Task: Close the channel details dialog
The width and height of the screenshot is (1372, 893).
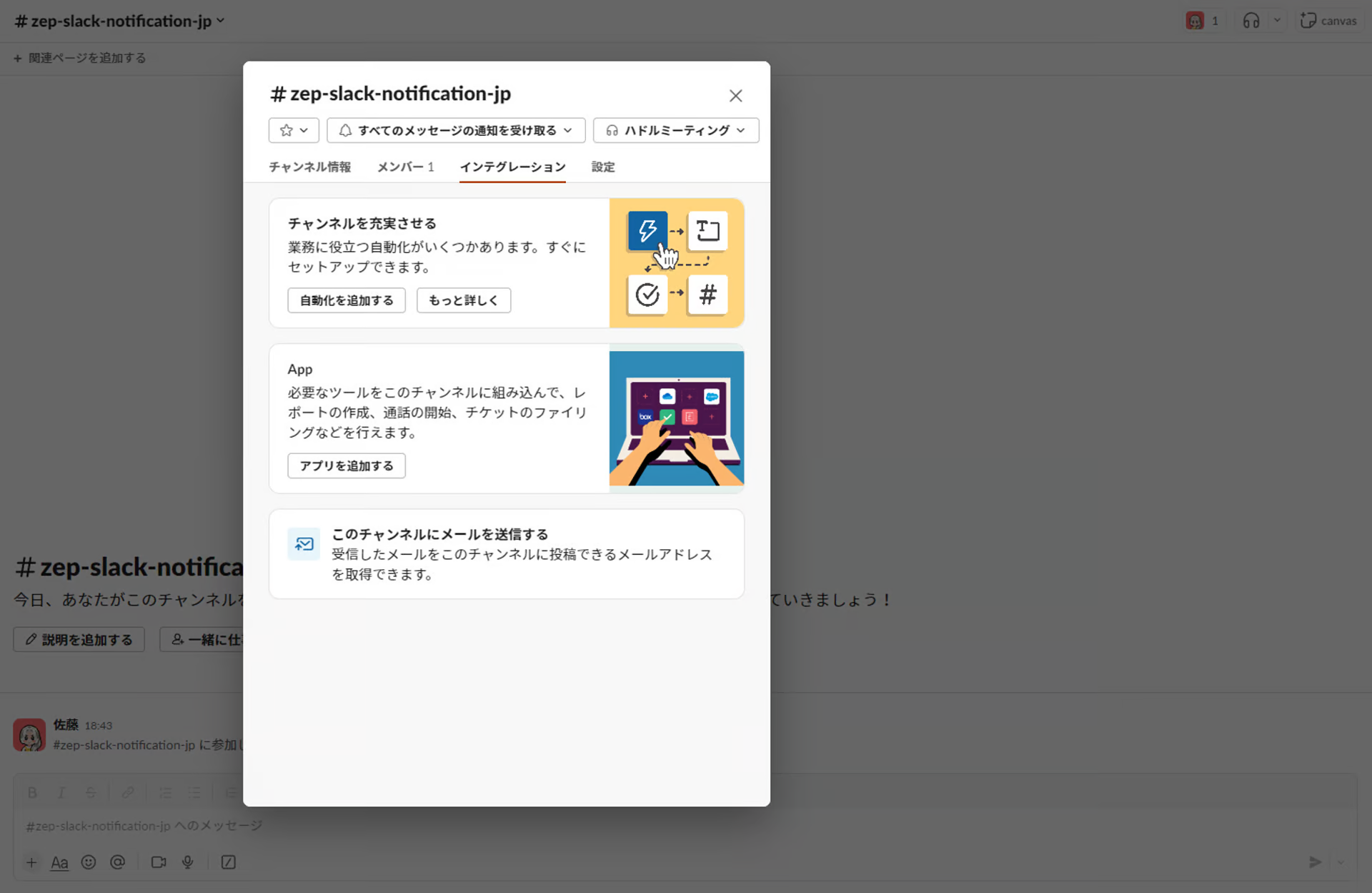Action: [x=735, y=96]
